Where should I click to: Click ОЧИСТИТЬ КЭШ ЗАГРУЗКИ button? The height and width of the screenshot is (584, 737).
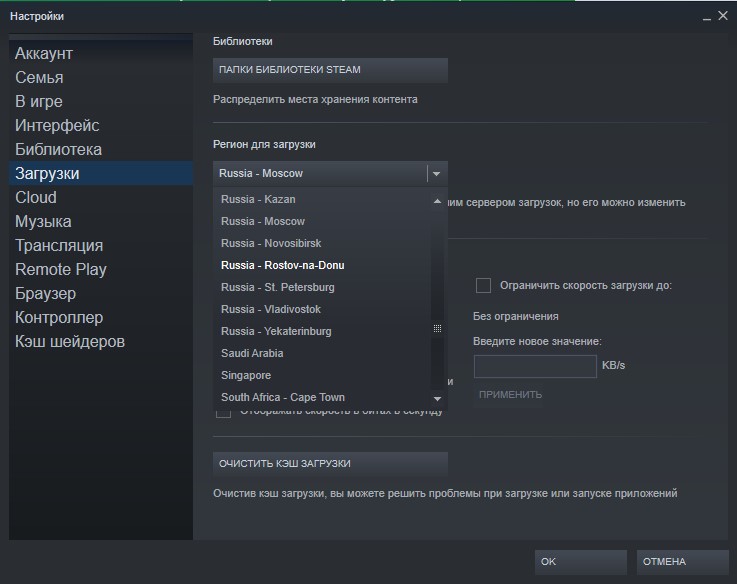(330, 464)
